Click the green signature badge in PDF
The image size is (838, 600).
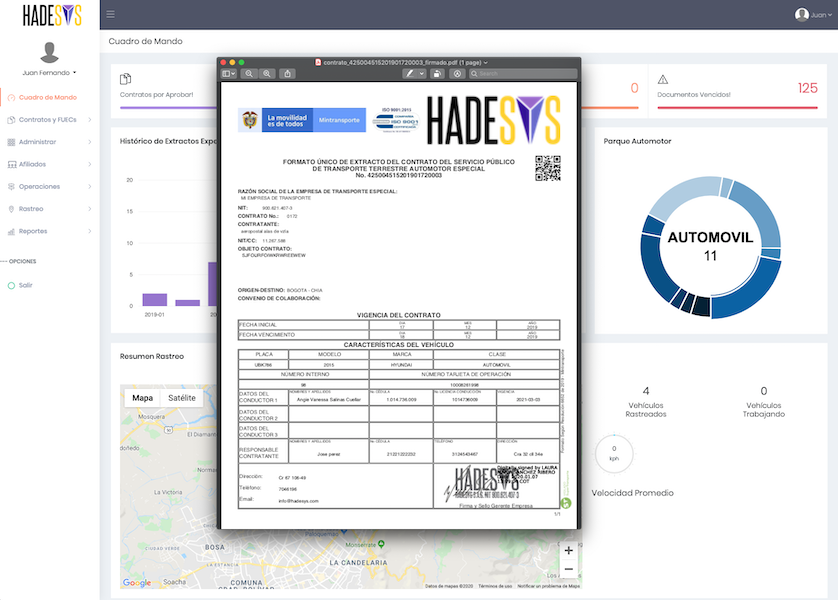point(566,503)
